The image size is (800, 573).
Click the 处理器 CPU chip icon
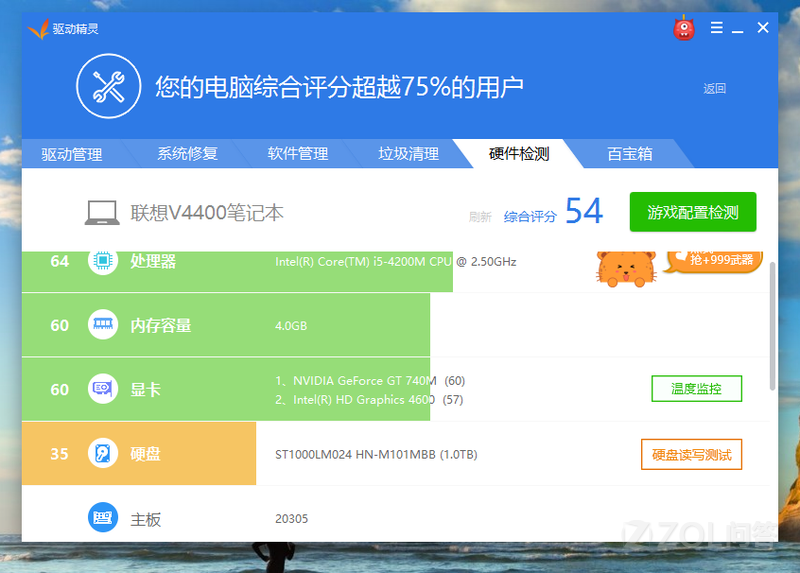tap(103, 261)
